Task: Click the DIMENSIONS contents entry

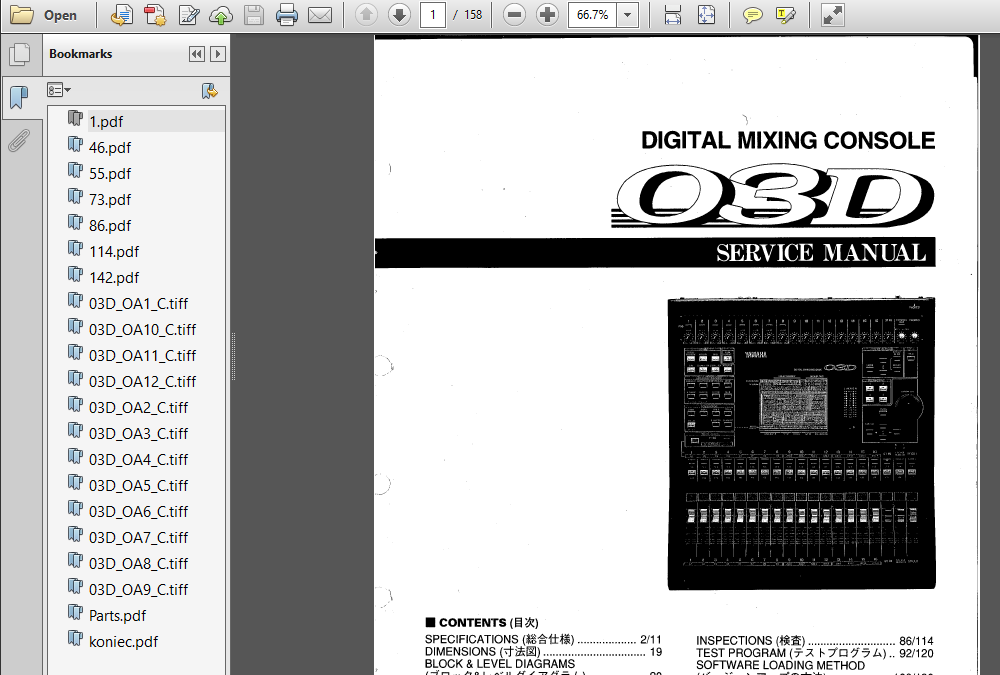Action: [543, 652]
